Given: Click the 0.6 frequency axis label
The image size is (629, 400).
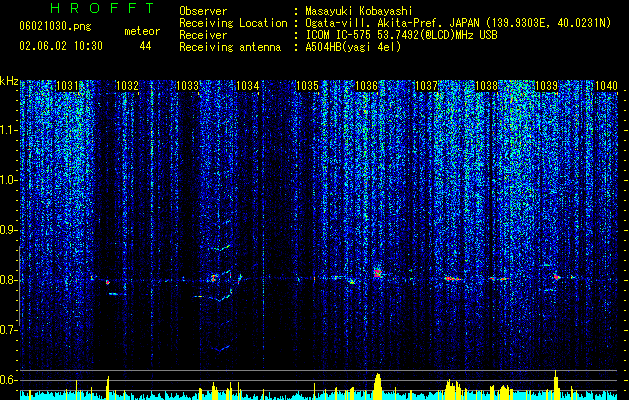Looking at the screenshot, I should point(9,380).
